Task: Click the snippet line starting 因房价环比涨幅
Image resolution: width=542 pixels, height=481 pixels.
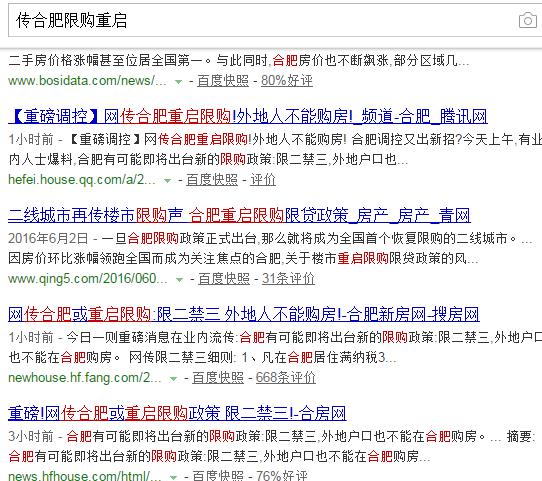Action: click(x=243, y=258)
